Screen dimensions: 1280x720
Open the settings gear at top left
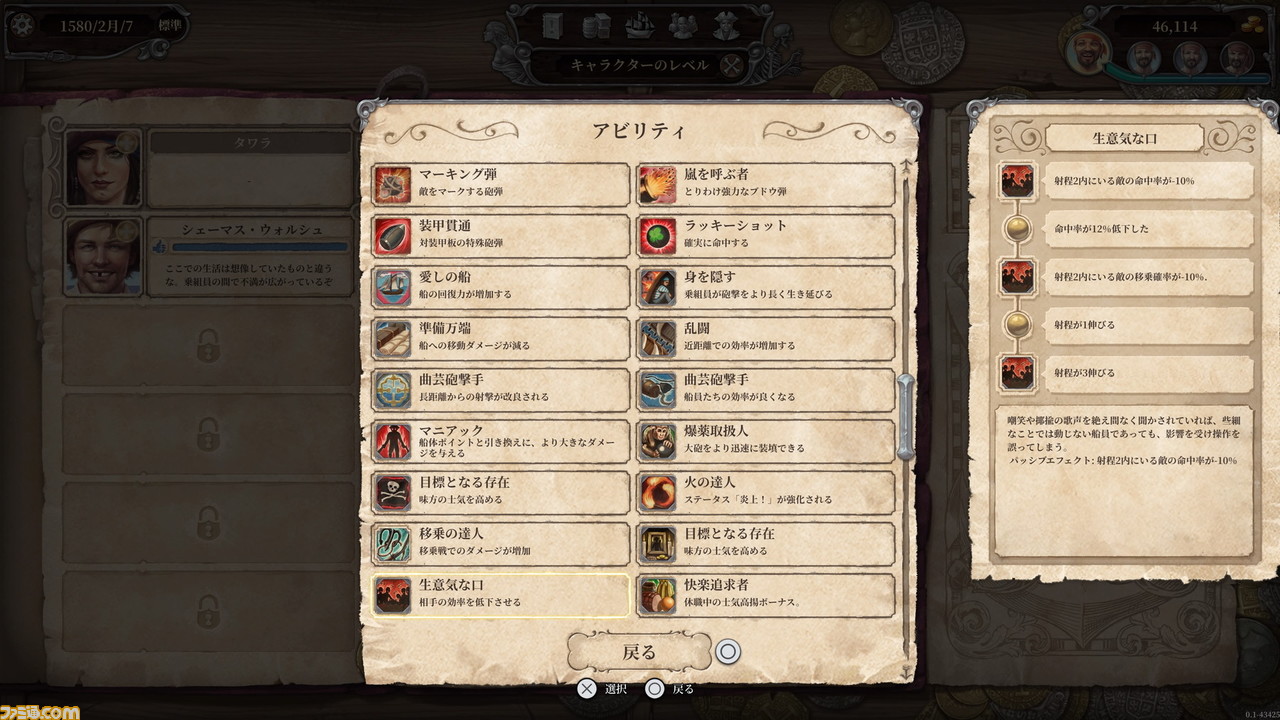(x=23, y=24)
